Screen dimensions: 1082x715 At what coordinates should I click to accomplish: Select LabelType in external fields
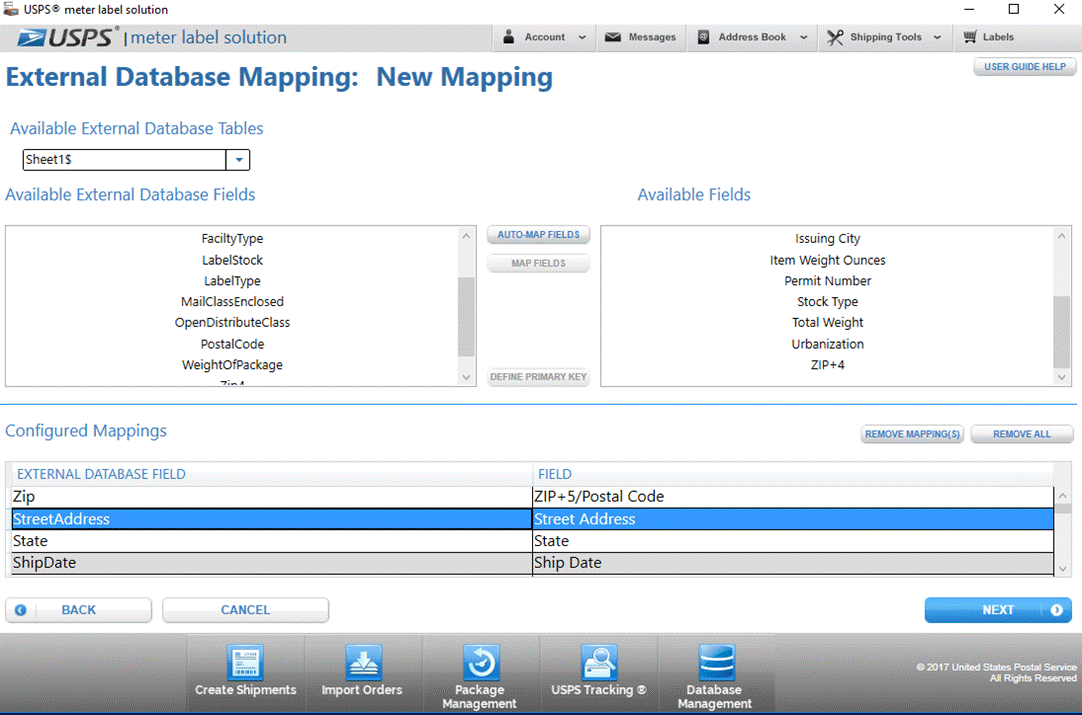point(233,281)
